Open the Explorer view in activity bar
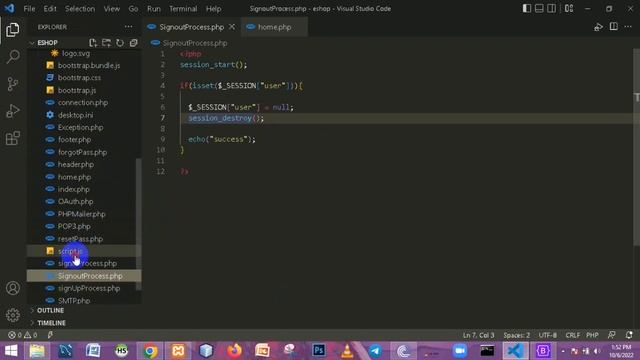 click(x=13, y=30)
